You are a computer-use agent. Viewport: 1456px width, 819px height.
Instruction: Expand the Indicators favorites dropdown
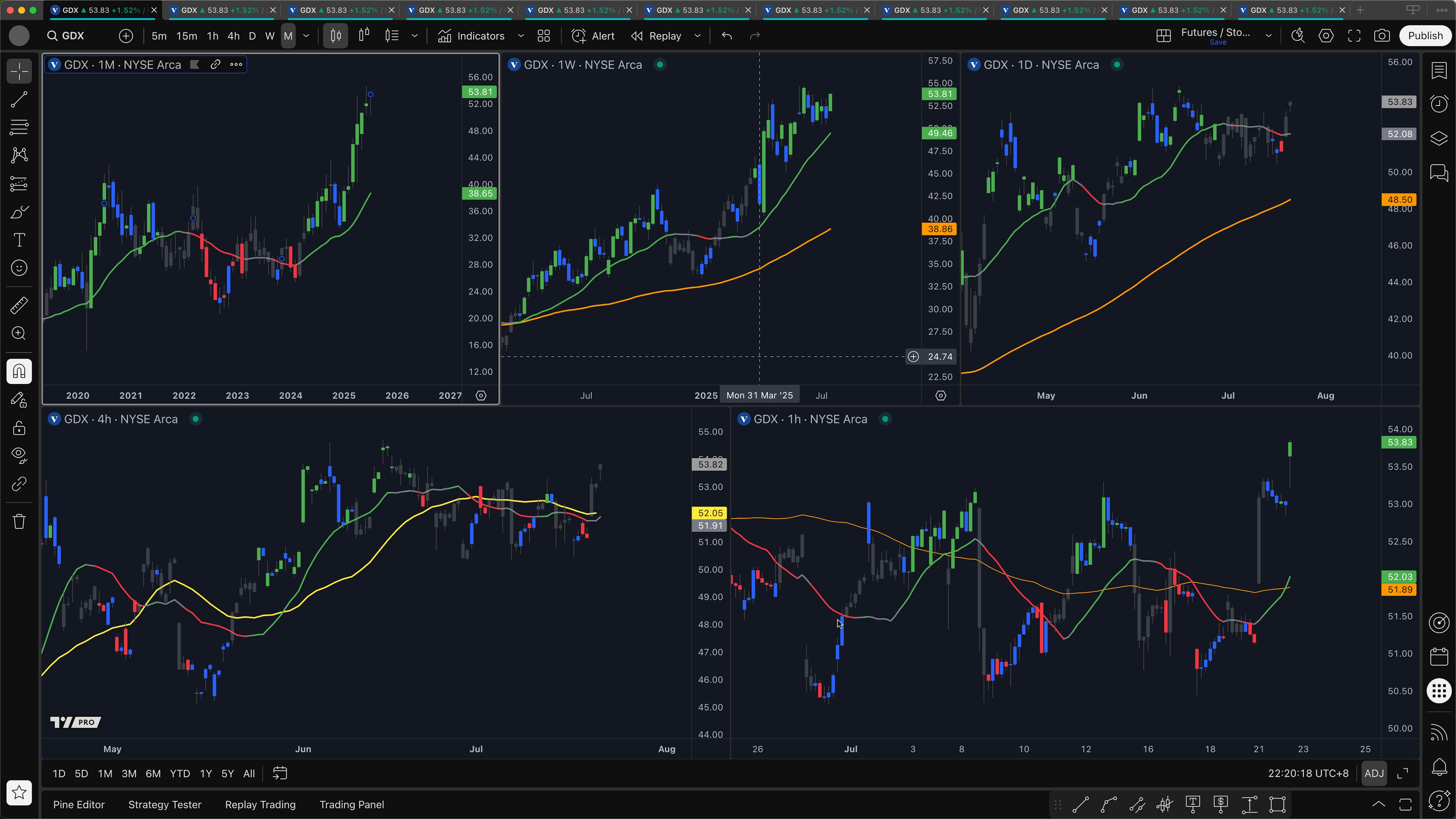(521, 36)
